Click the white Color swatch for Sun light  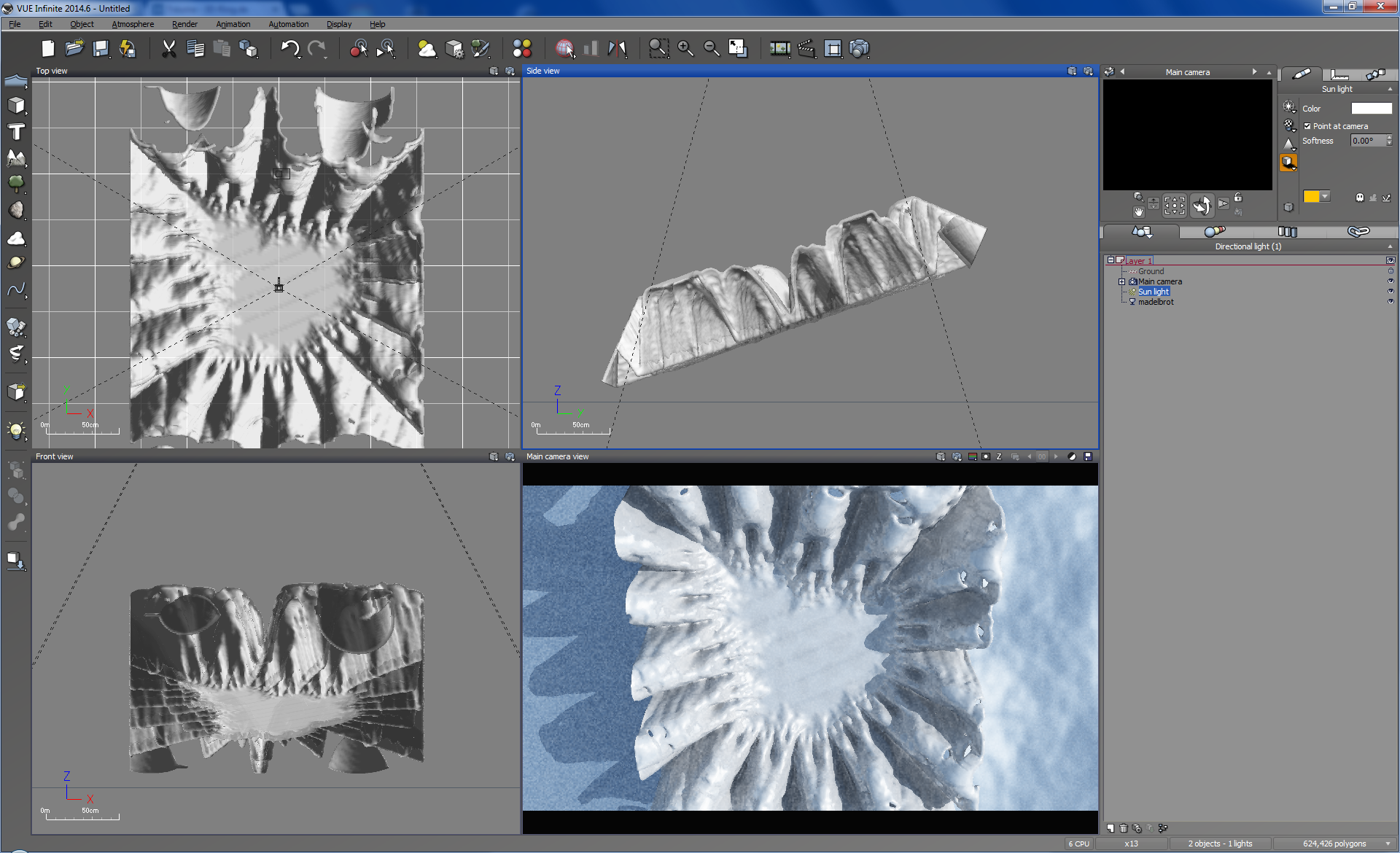[1371, 109]
